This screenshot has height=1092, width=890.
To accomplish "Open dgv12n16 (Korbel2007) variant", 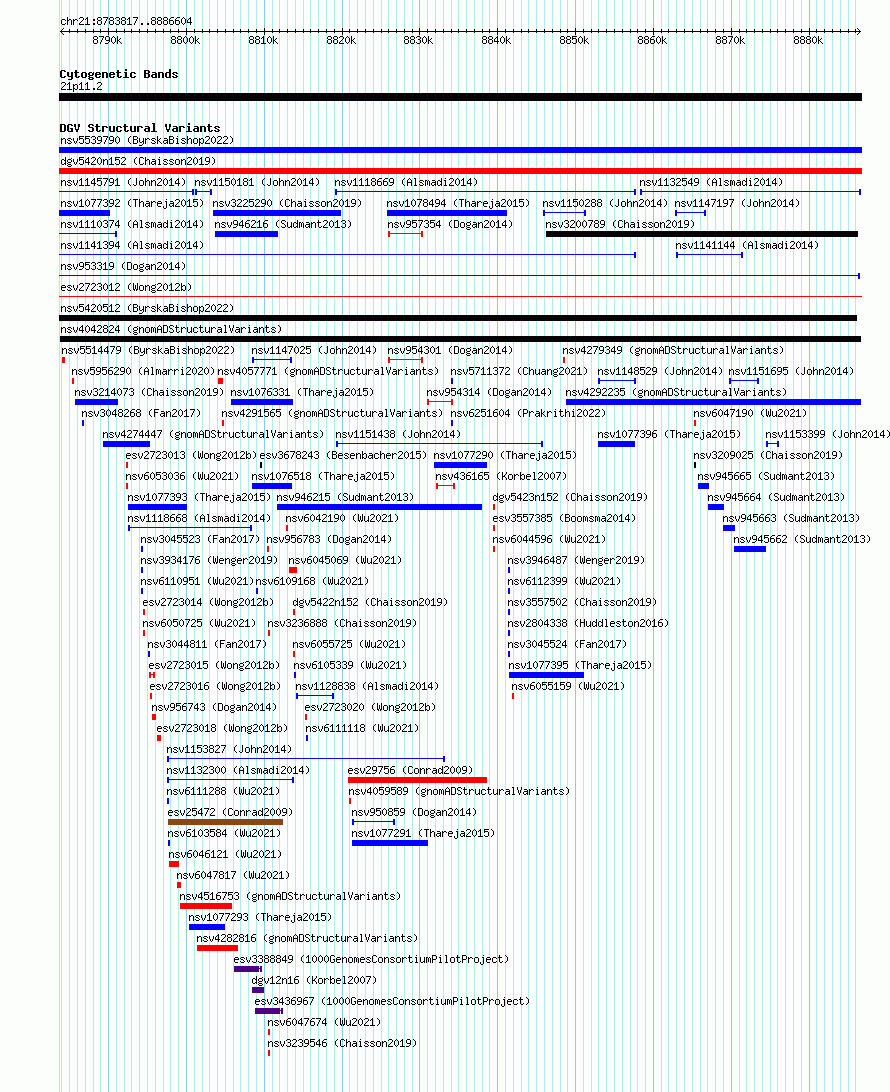I will click(314, 980).
